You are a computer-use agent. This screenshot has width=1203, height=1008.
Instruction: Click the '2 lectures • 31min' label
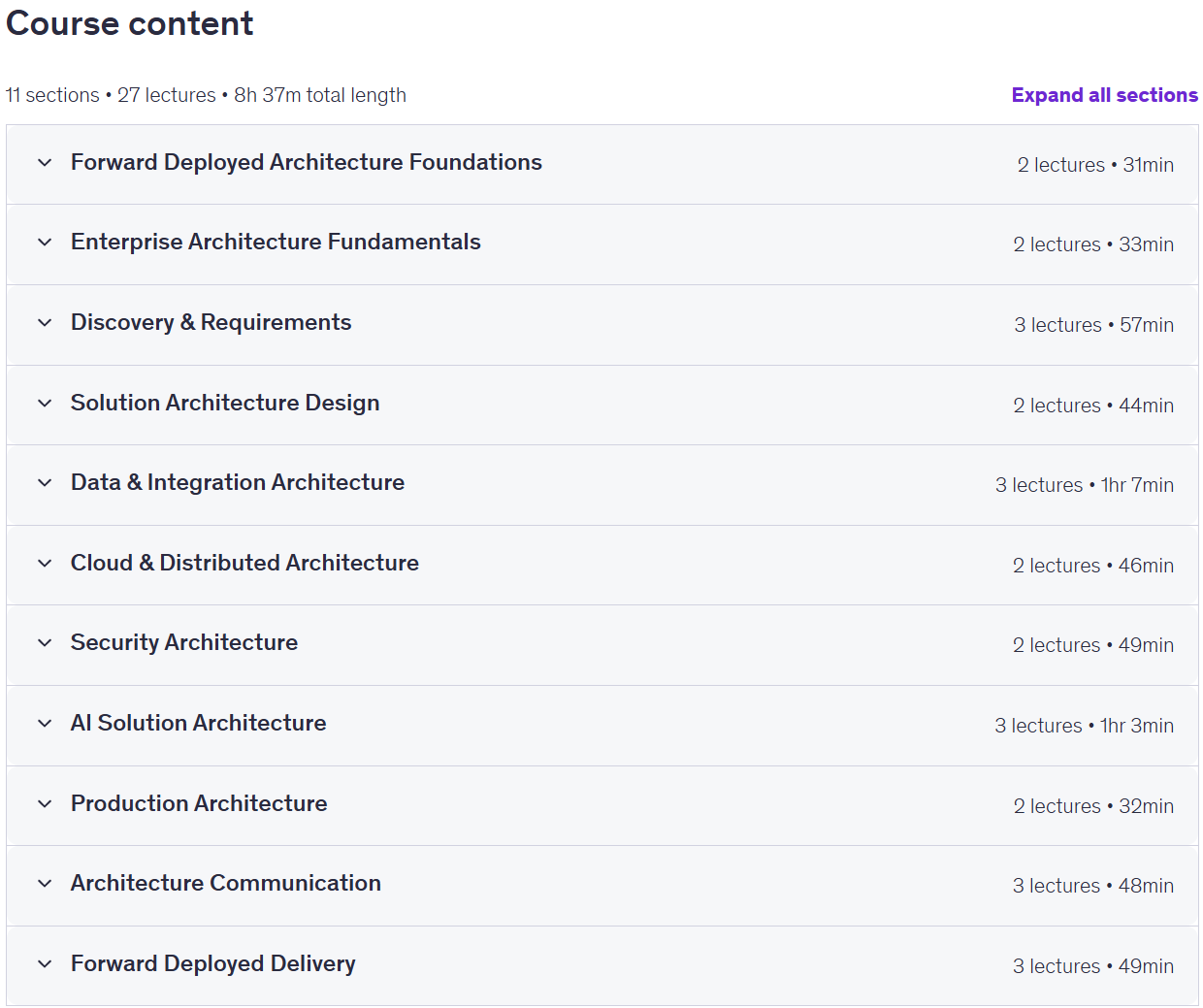1095,165
